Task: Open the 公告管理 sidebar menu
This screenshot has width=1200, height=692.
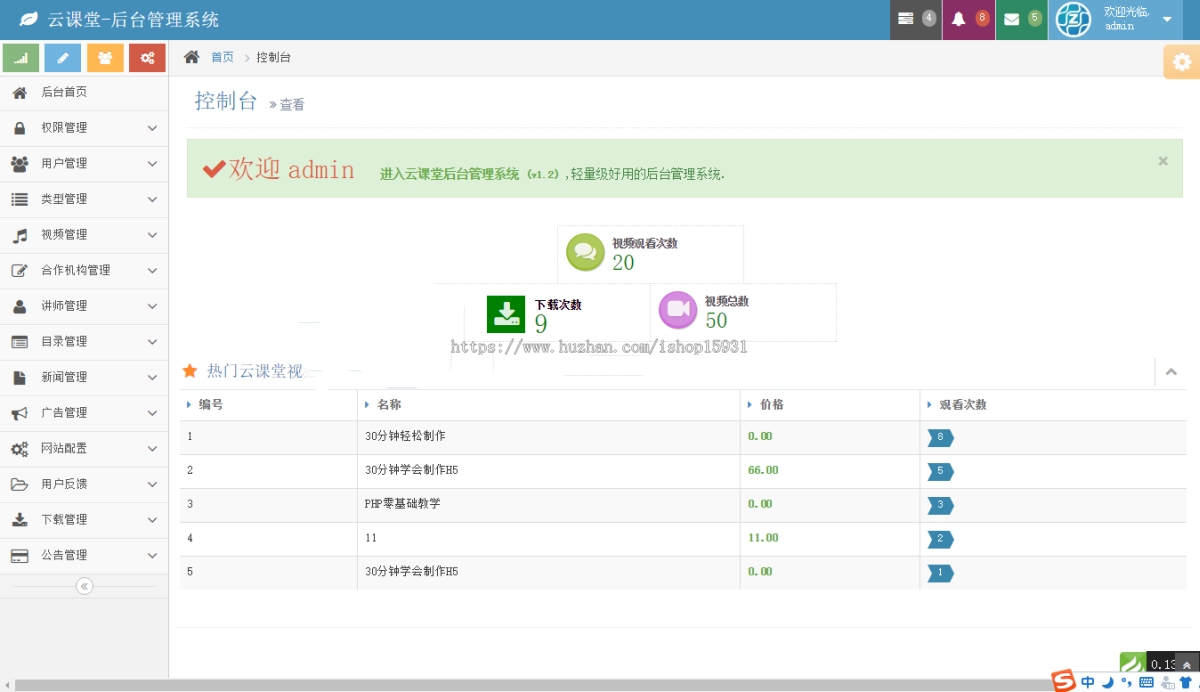Action: tap(84, 555)
